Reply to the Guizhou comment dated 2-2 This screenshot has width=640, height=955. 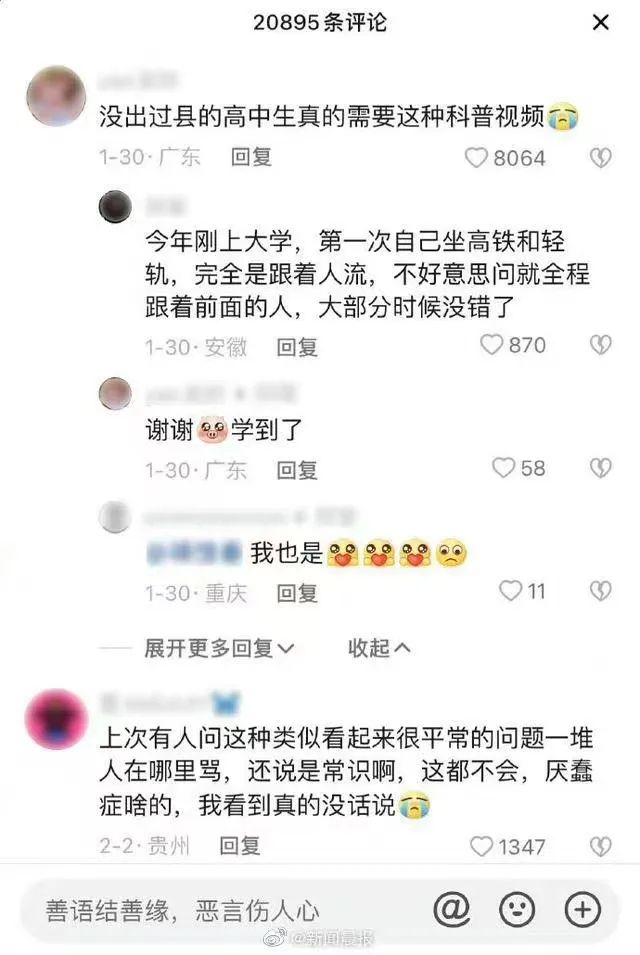240,845
